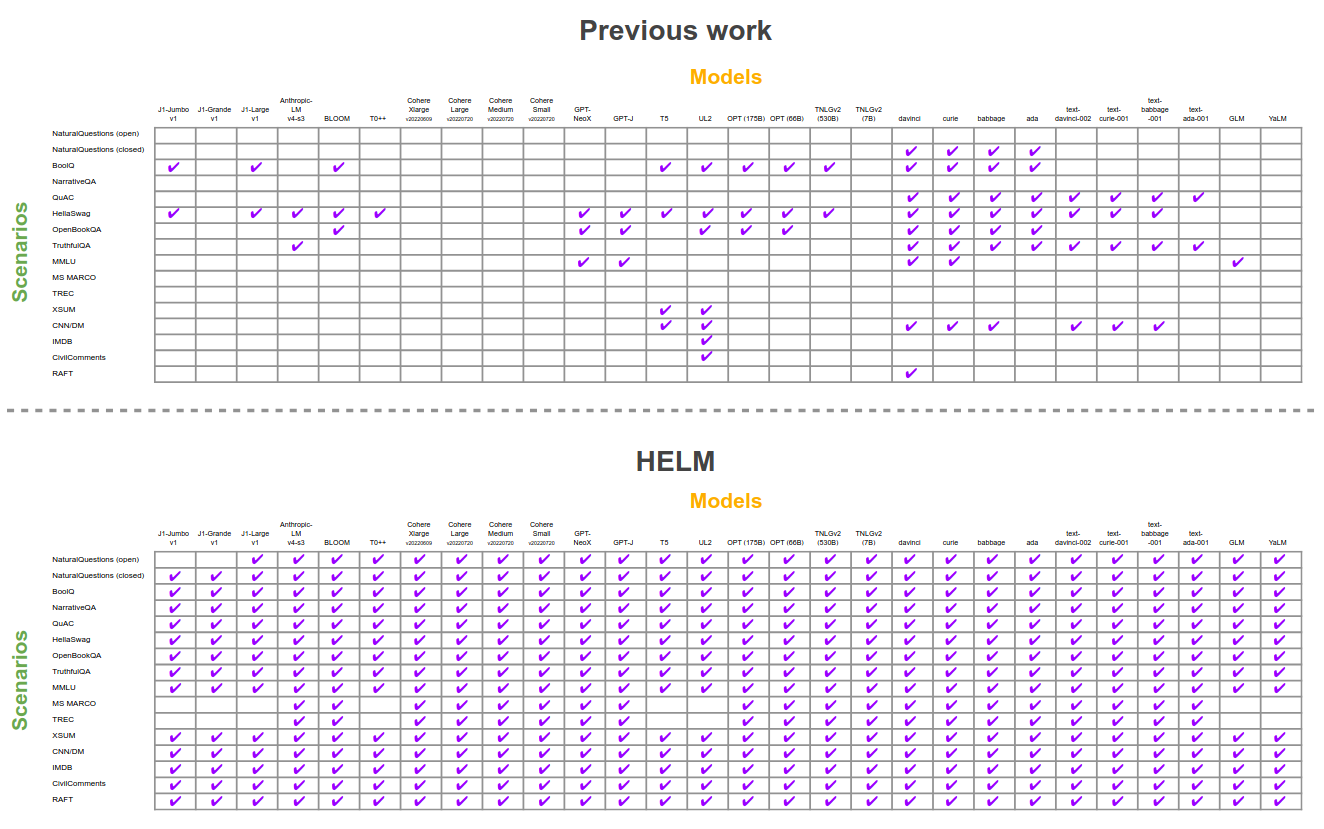1324x829 pixels.
Task: Select the NaturalQuestions (closed) / ada checkmark in Previous work
Action: tap(1035, 152)
